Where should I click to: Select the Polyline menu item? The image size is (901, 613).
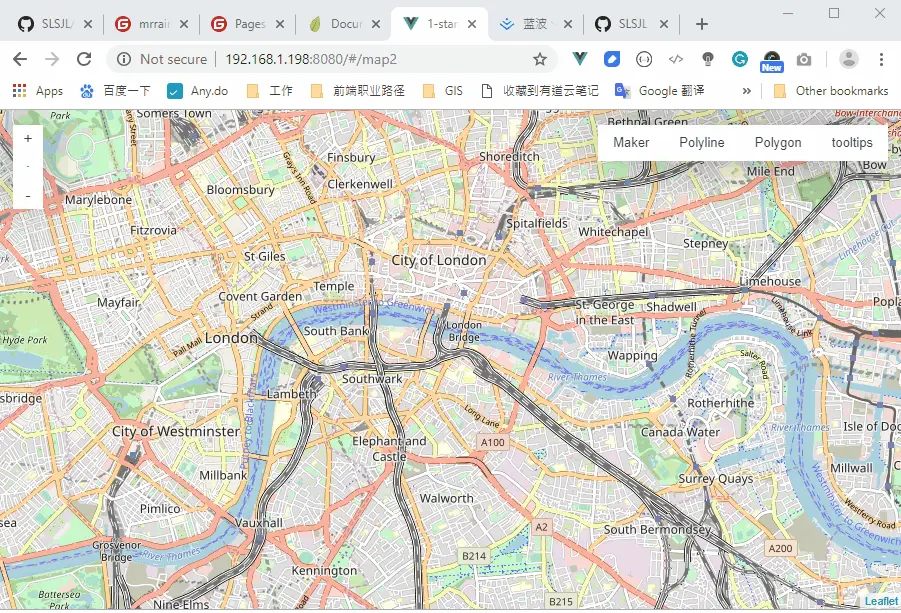click(x=702, y=142)
